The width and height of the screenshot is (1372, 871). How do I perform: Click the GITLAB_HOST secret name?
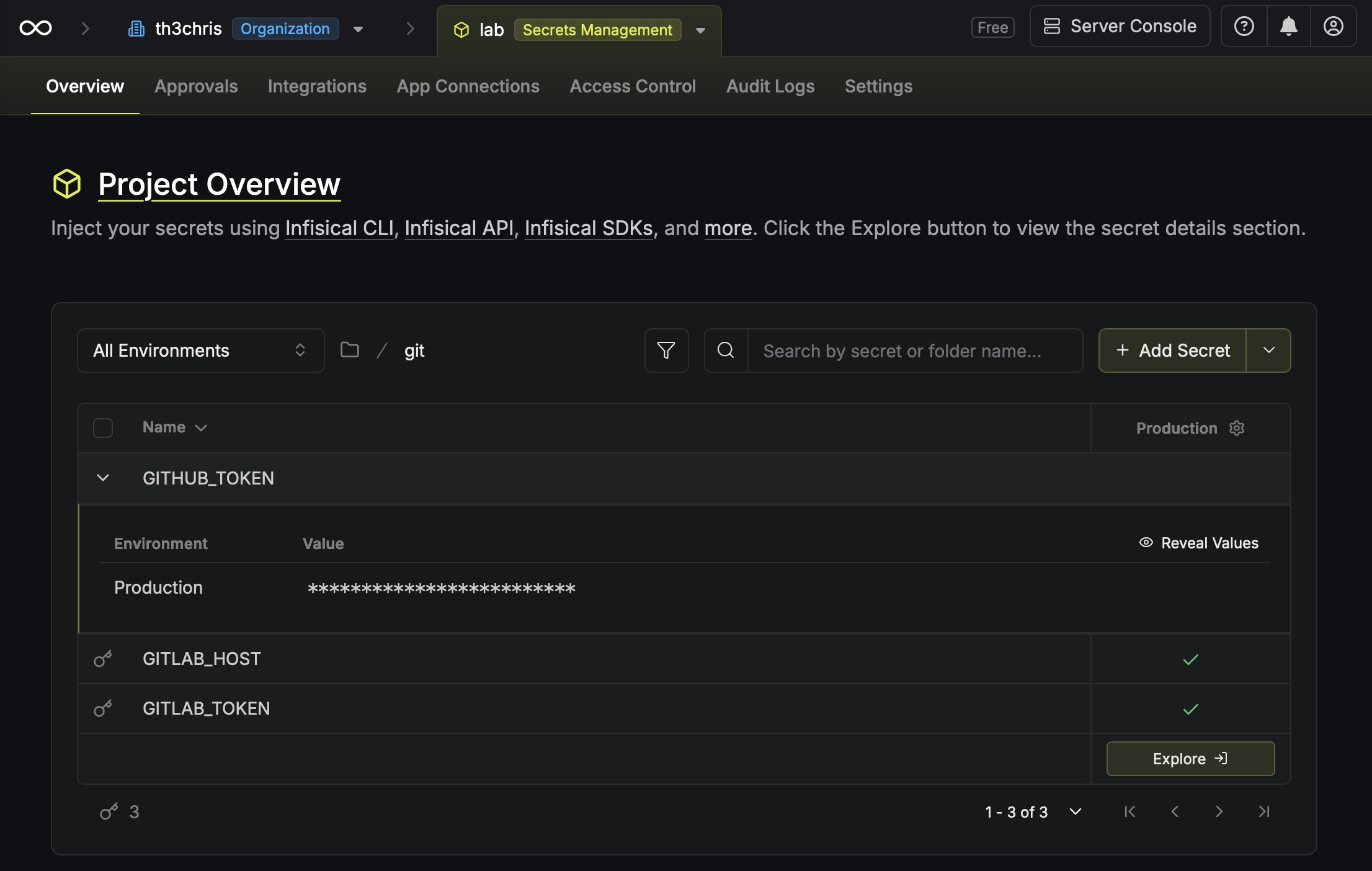coord(202,659)
